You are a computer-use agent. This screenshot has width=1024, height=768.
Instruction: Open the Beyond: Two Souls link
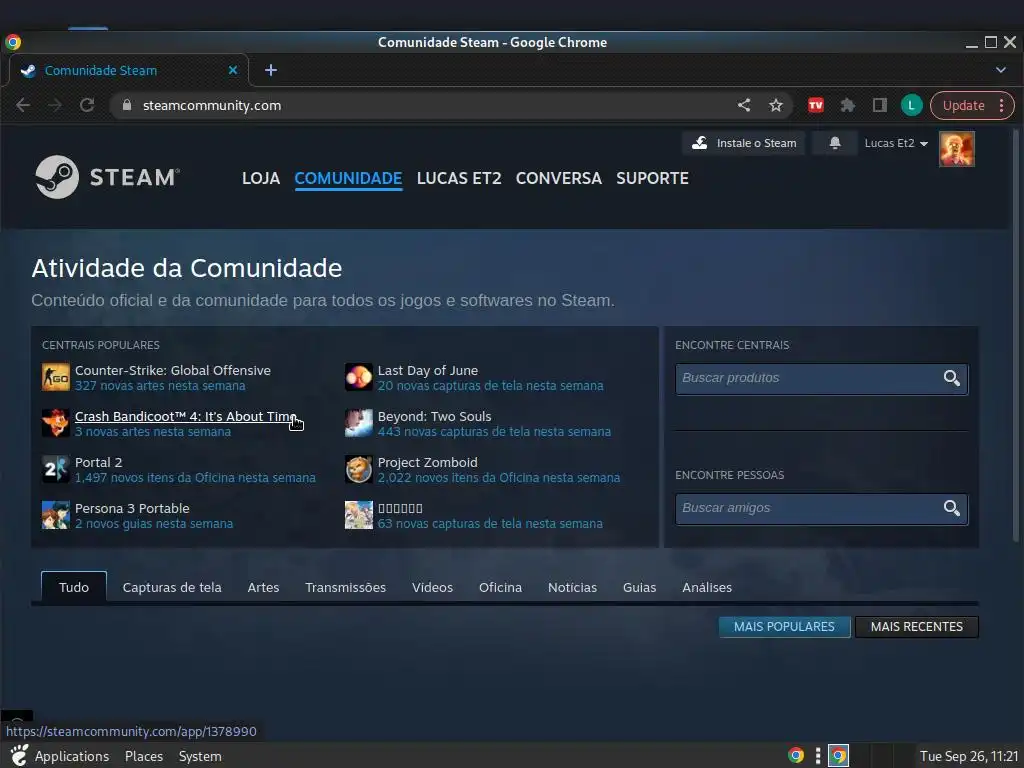pos(434,416)
